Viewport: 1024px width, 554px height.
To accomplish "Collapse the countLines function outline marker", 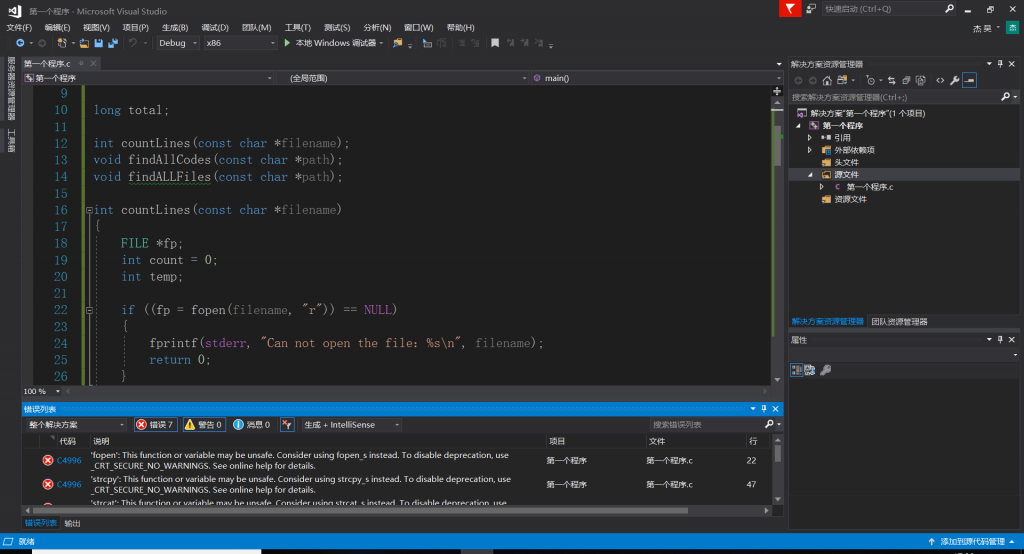I will click(x=89, y=210).
